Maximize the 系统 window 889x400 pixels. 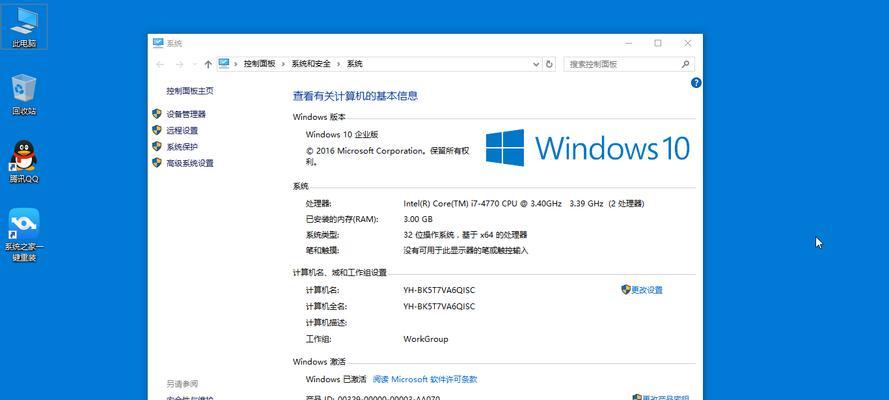coord(658,43)
